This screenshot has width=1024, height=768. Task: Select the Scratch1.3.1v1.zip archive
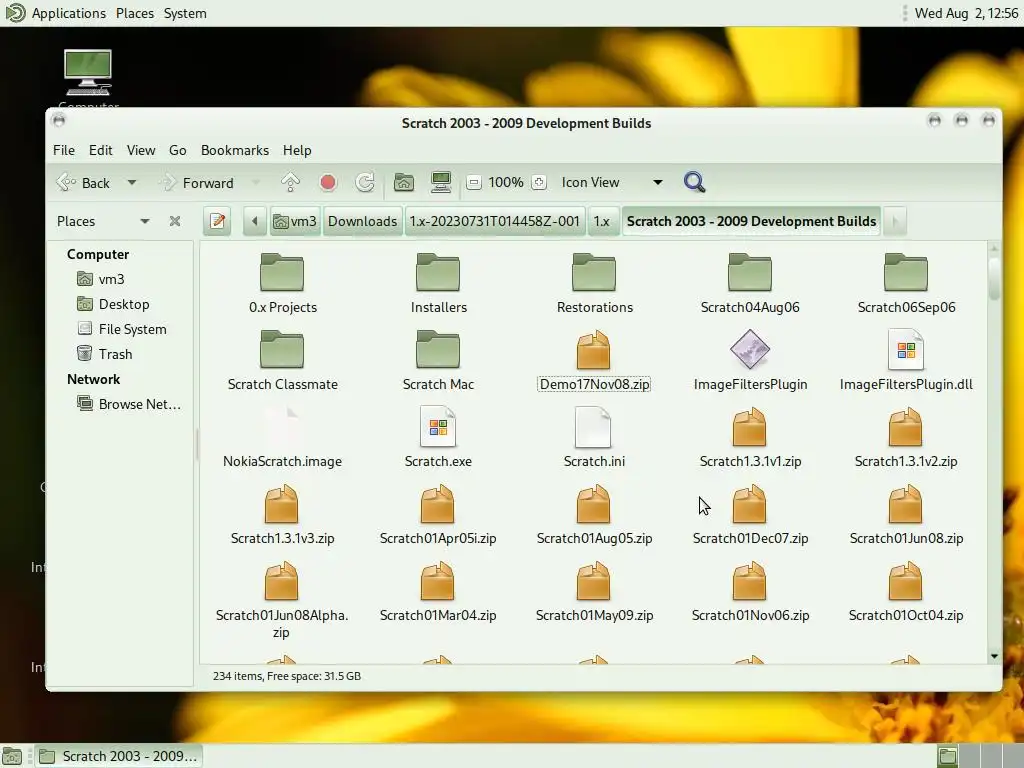point(750,438)
